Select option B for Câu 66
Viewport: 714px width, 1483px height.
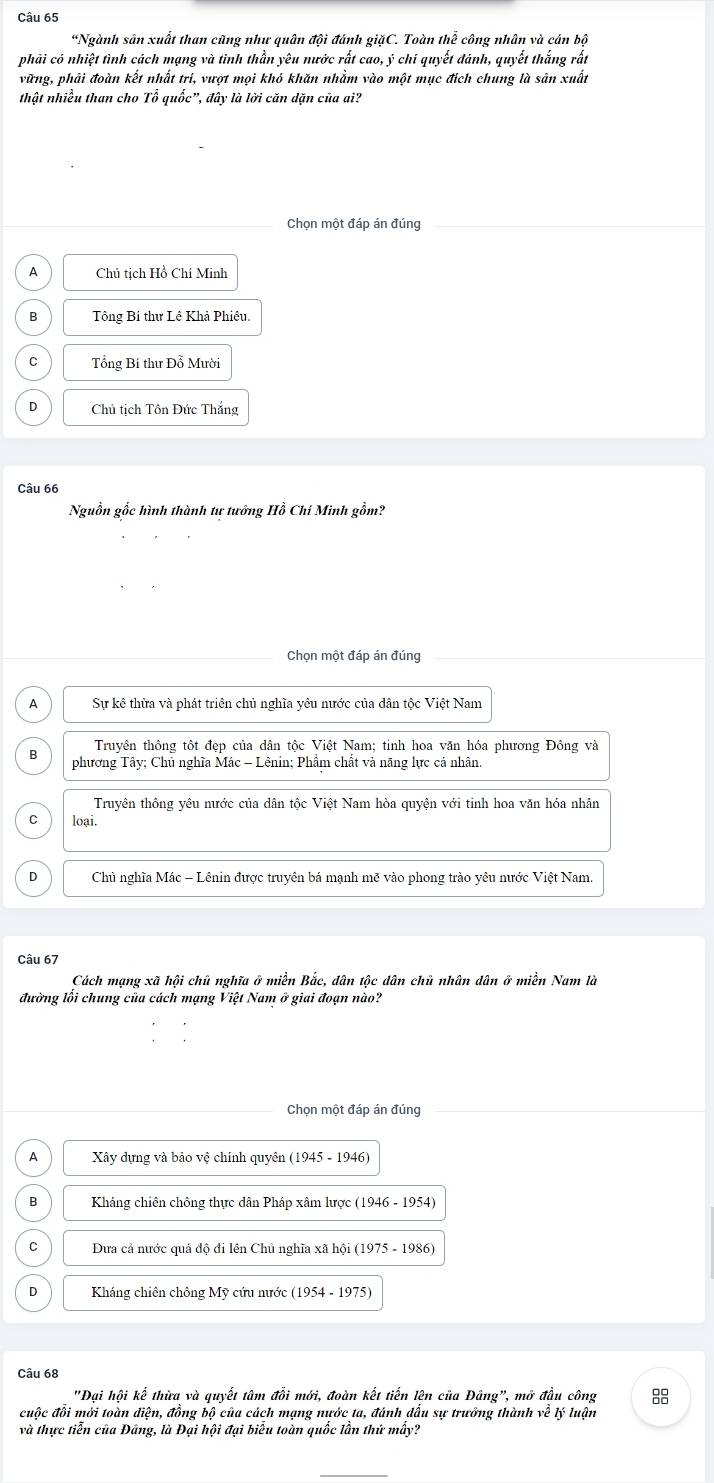coord(33,756)
